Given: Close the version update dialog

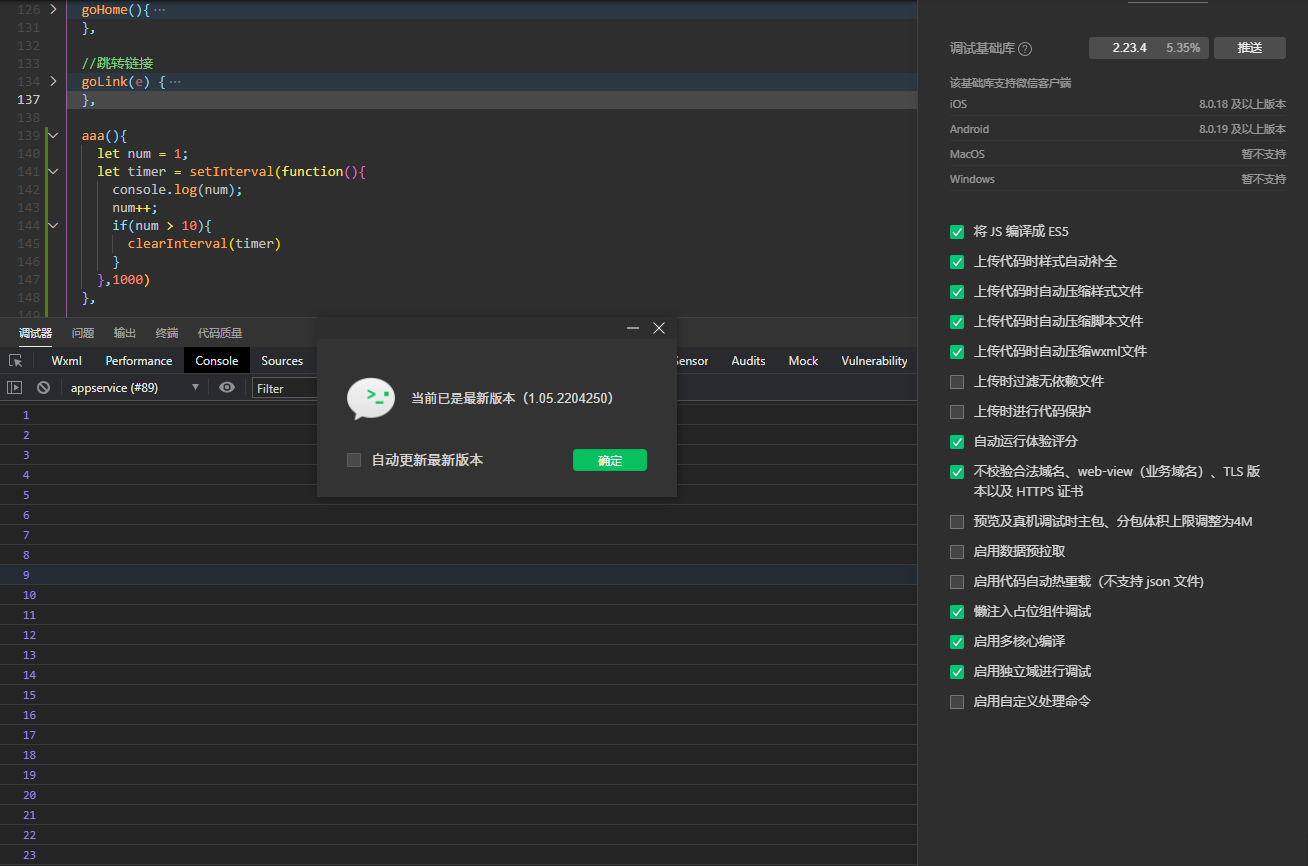Looking at the screenshot, I should [x=659, y=328].
